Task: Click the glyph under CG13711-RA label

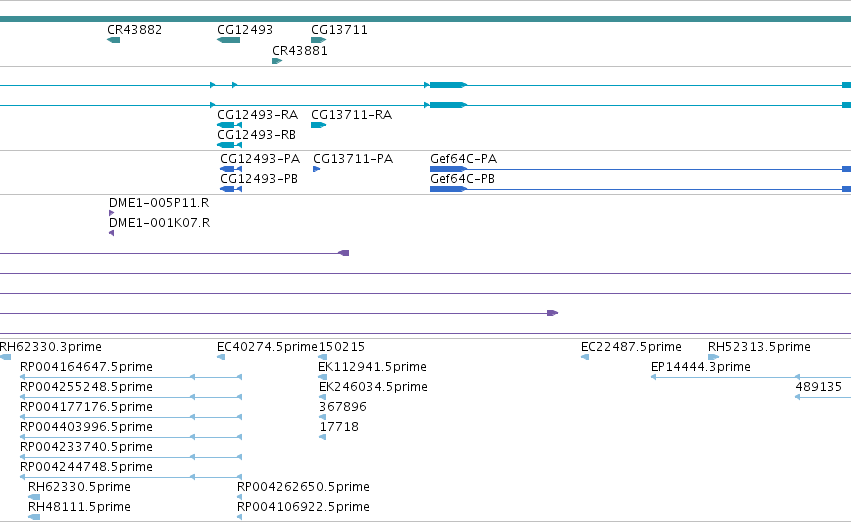Action: 319,125
